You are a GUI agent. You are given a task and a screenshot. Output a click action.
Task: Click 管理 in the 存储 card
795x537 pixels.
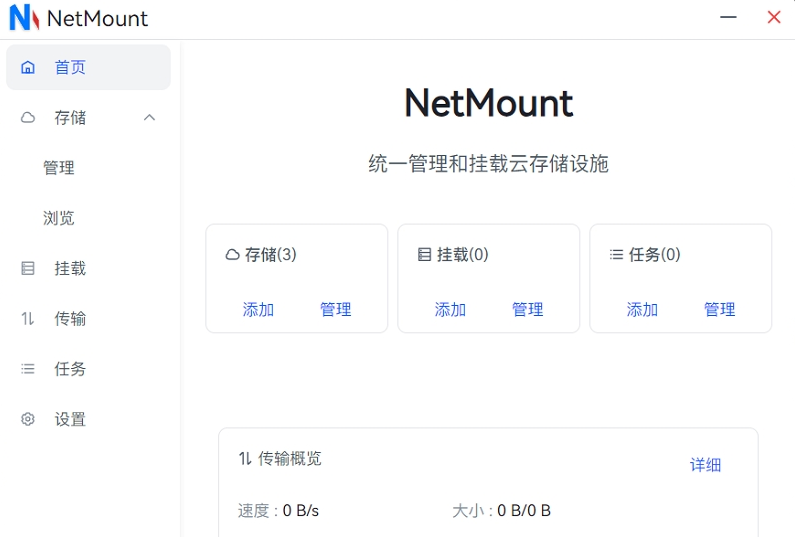(336, 310)
